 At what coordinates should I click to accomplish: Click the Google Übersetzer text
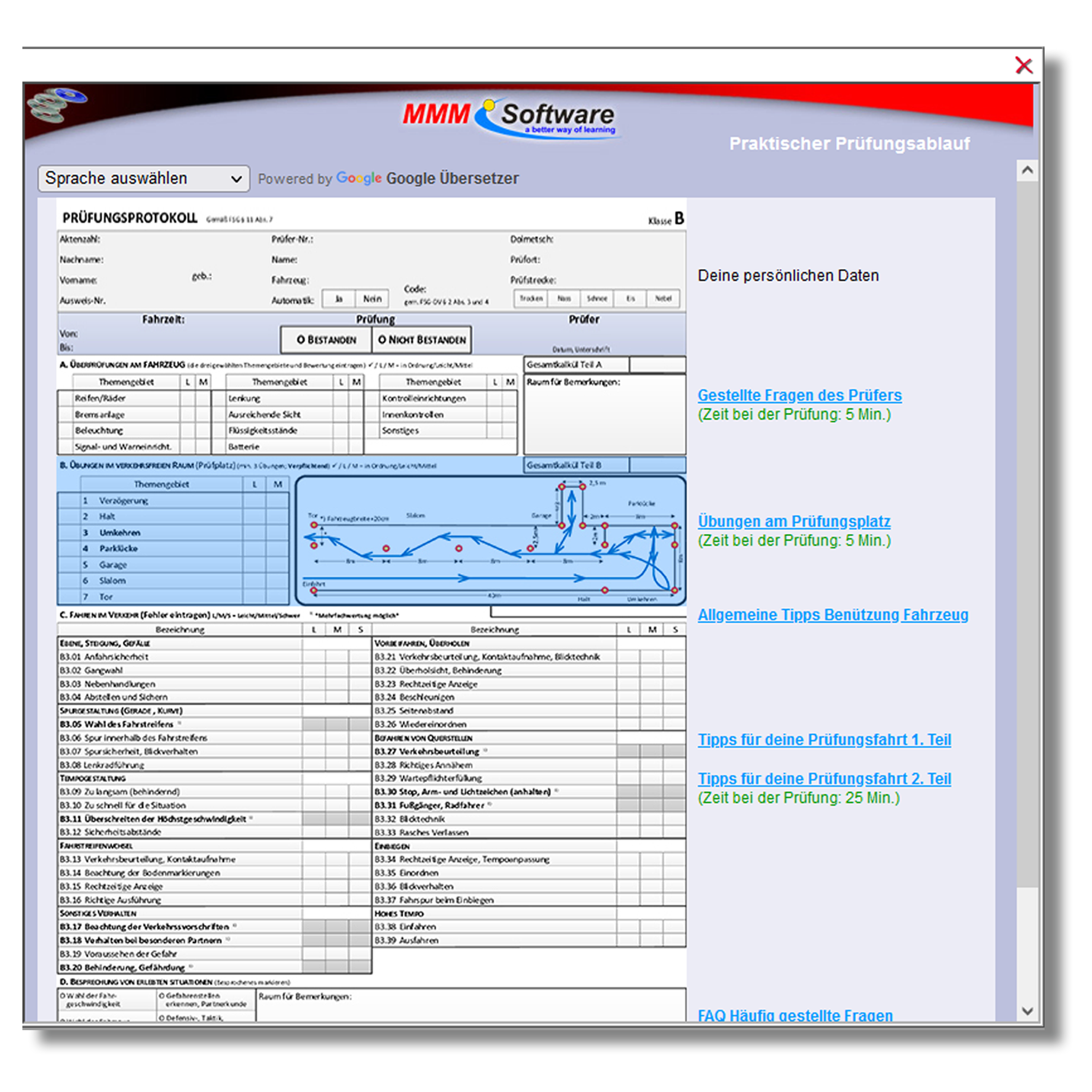click(452, 179)
